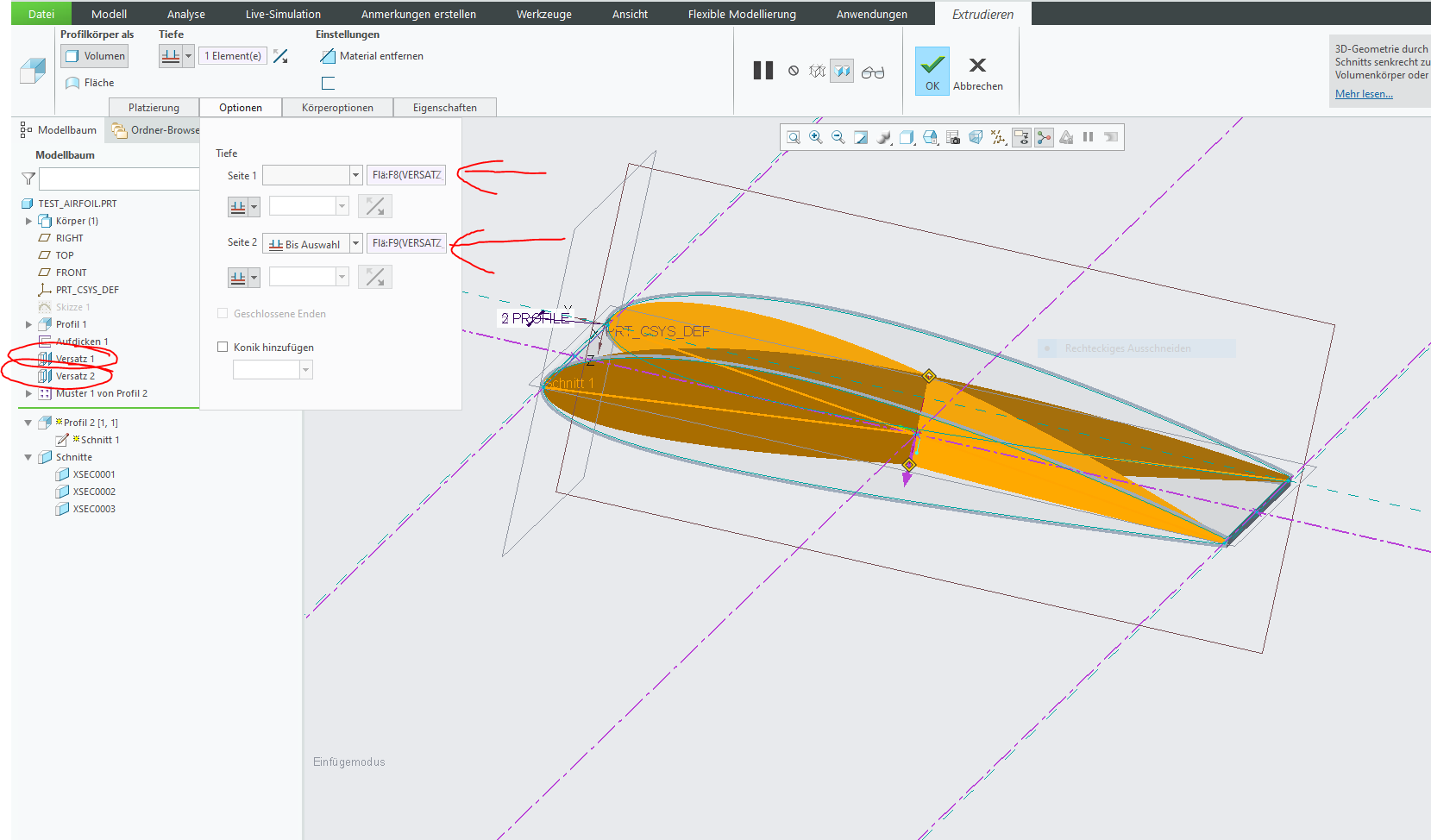This screenshot has height=840, width=1431.
Task: Expand Muster 1 von Profil 2
Action: point(28,393)
